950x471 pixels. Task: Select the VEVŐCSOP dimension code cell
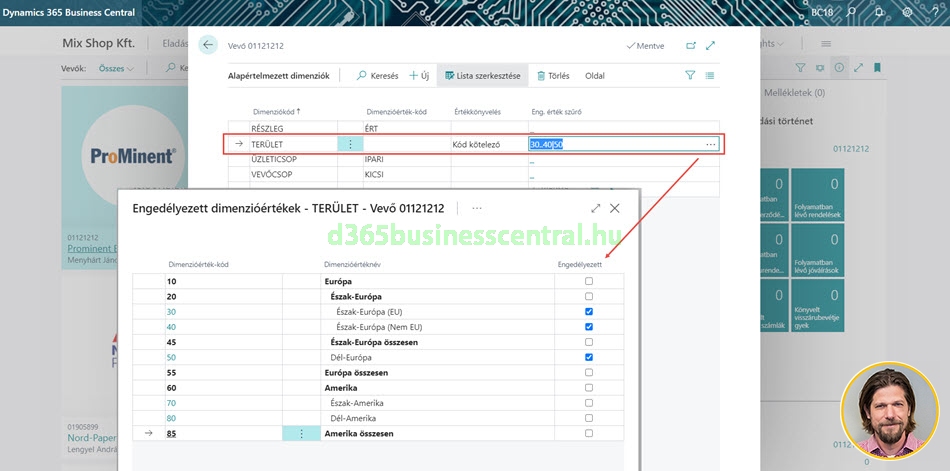click(x=293, y=175)
